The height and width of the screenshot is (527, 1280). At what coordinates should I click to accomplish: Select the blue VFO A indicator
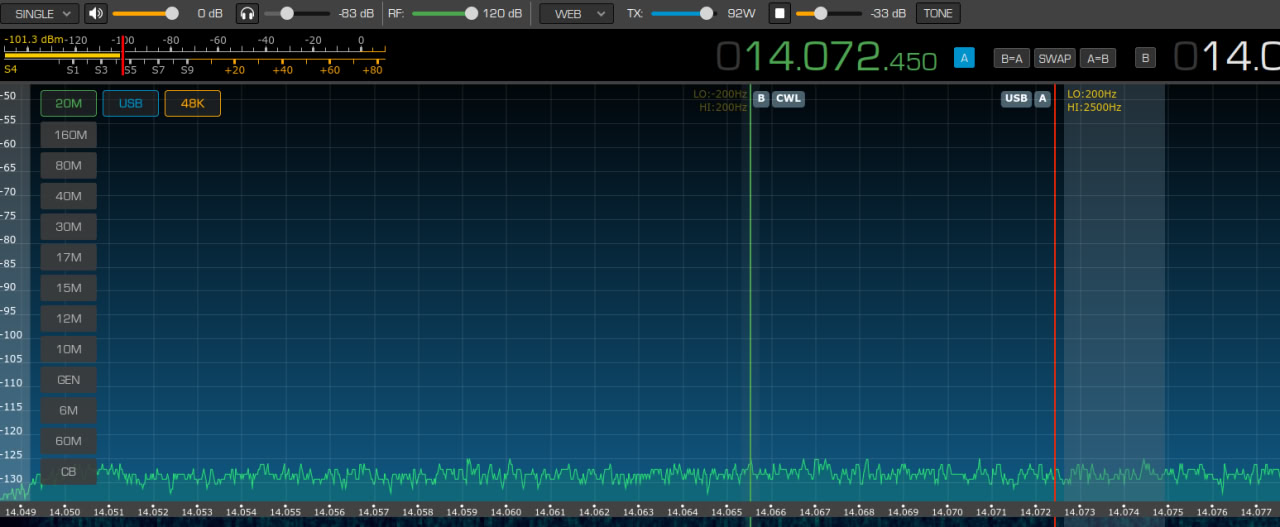[964, 58]
